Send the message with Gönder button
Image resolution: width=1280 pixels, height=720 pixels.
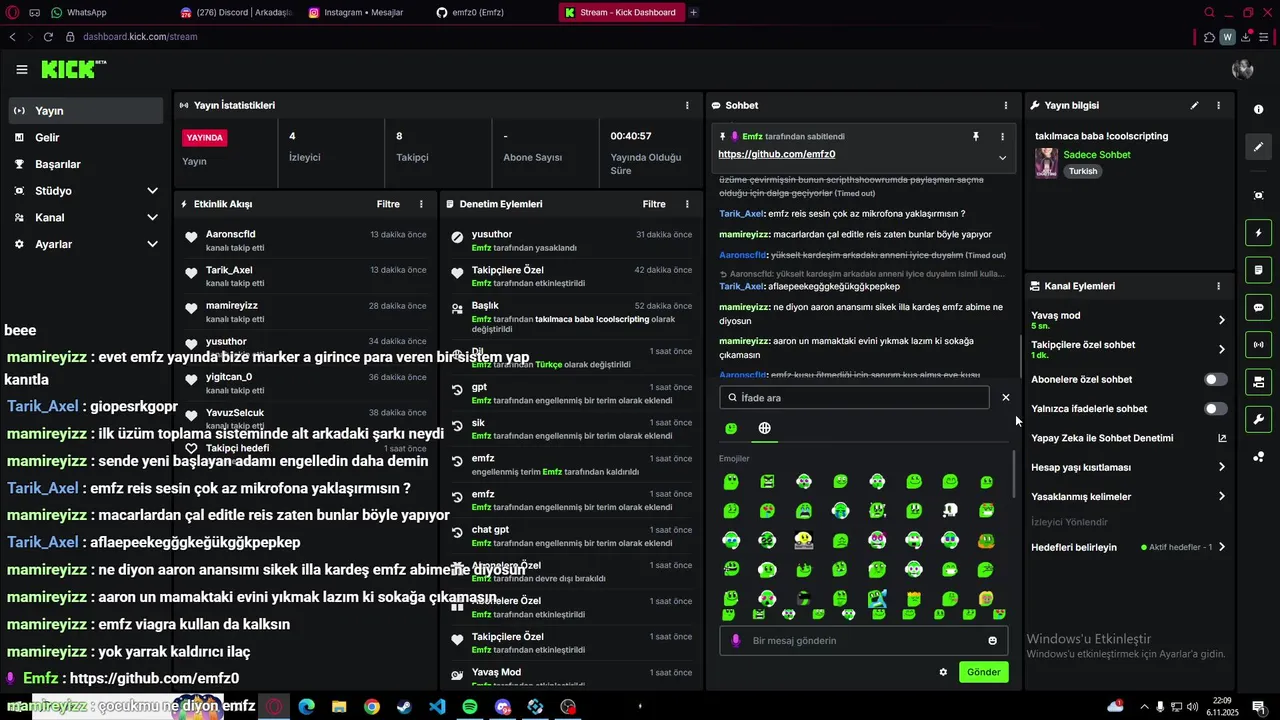[x=983, y=672]
